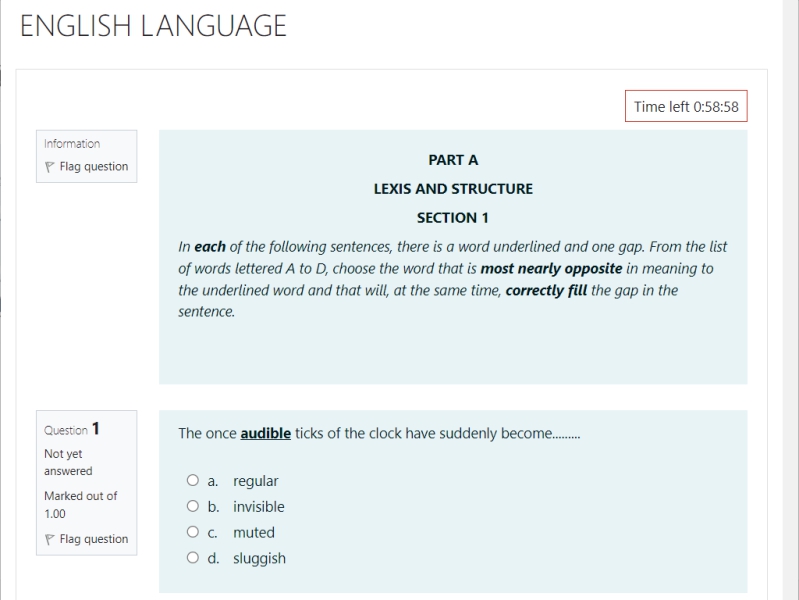Select the radio button for 'a. regular'
This screenshot has height=600, width=799.
pyautogui.click(x=193, y=481)
